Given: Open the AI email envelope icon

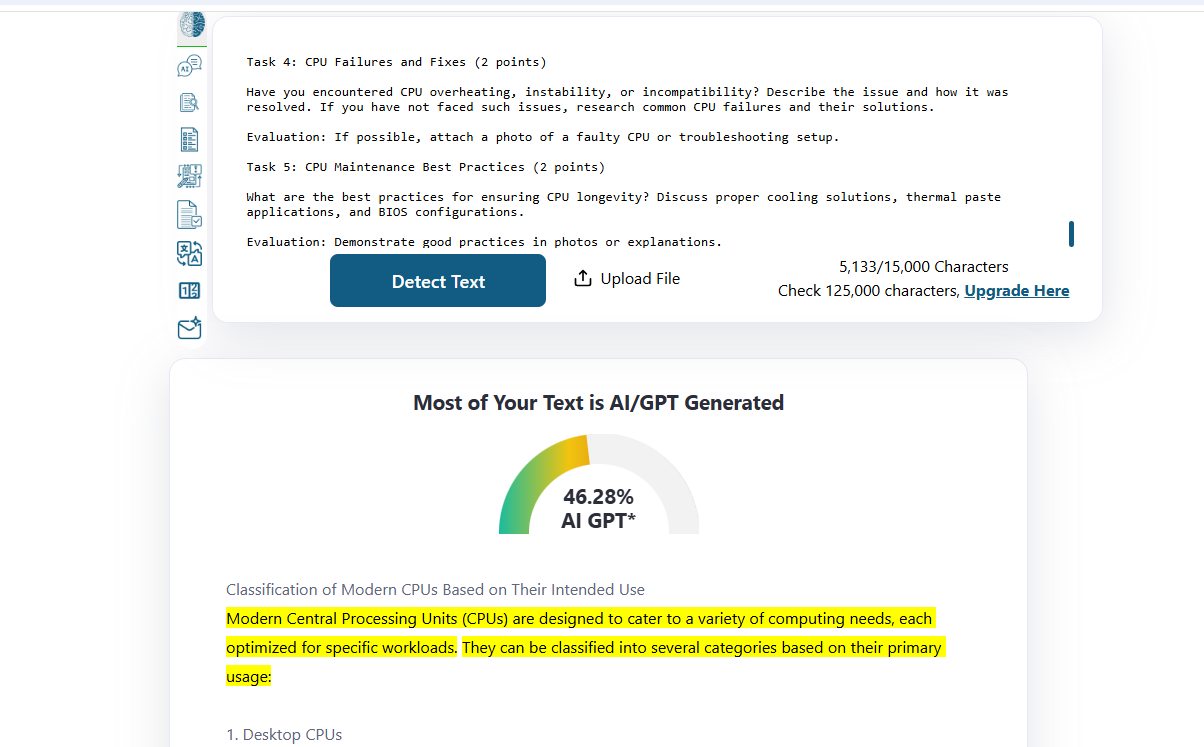Looking at the screenshot, I should coord(189,328).
